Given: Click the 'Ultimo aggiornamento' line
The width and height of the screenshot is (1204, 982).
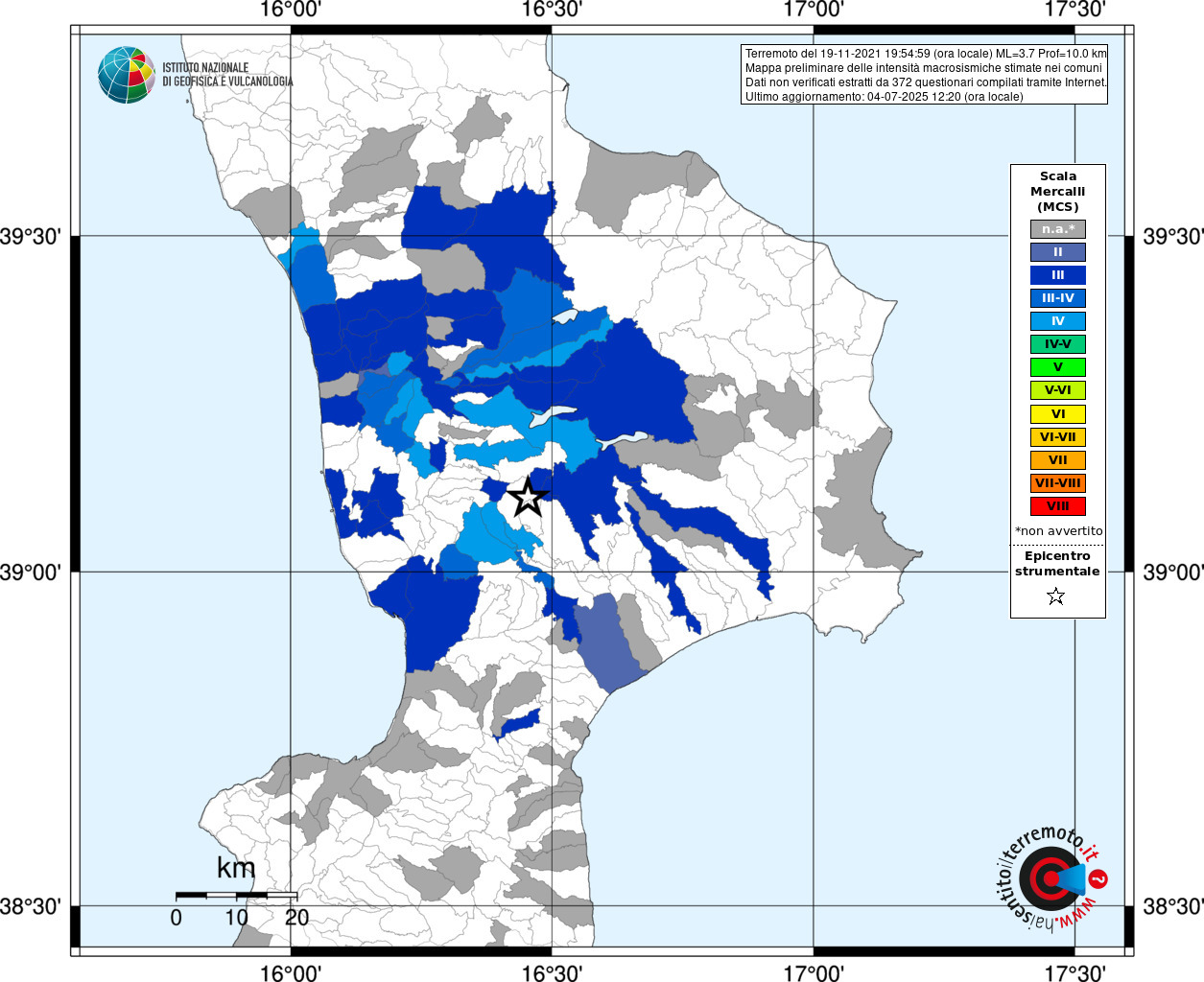Looking at the screenshot, I should point(885,97).
